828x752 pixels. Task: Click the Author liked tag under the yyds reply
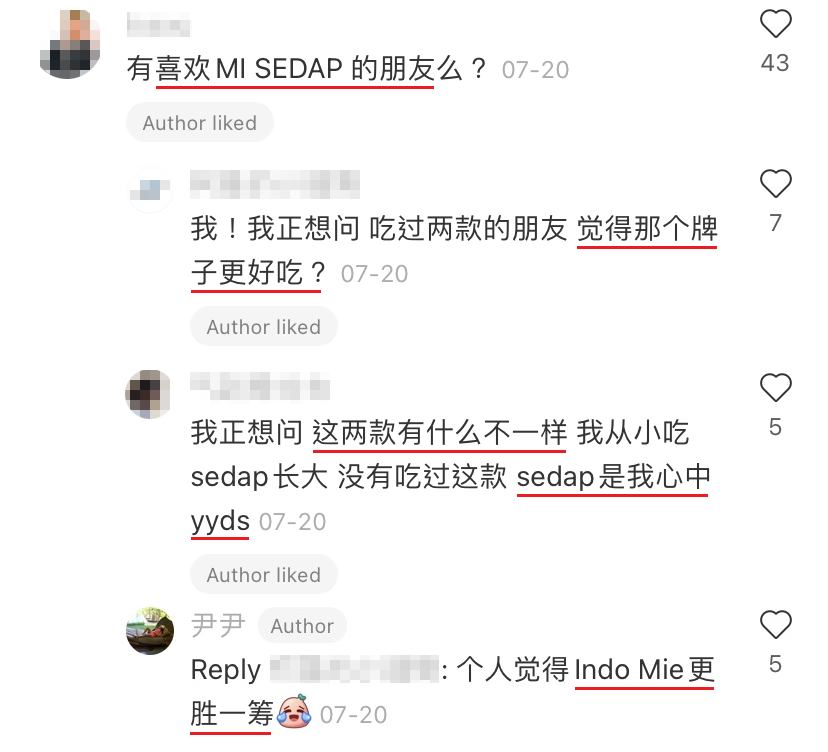[264, 574]
